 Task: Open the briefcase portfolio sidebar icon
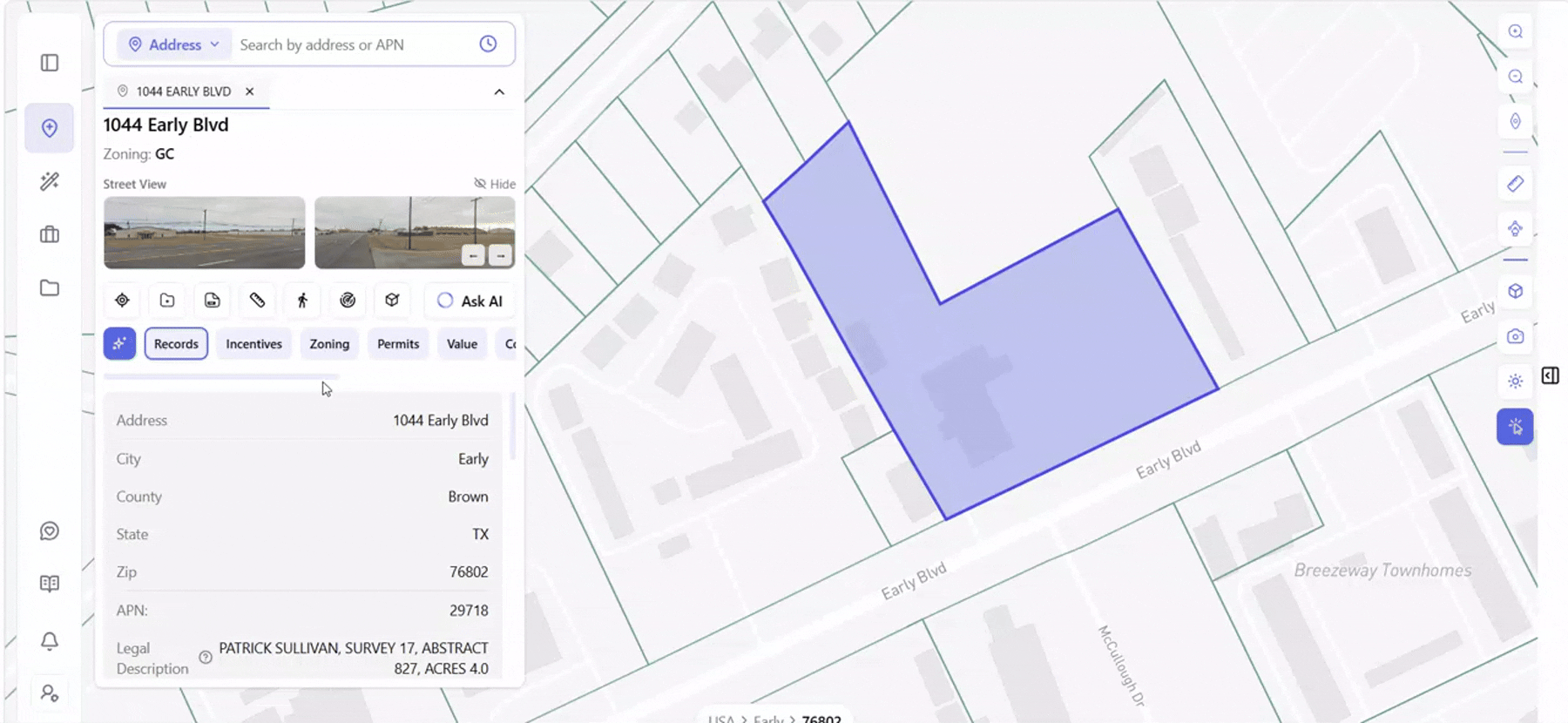[x=50, y=234]
